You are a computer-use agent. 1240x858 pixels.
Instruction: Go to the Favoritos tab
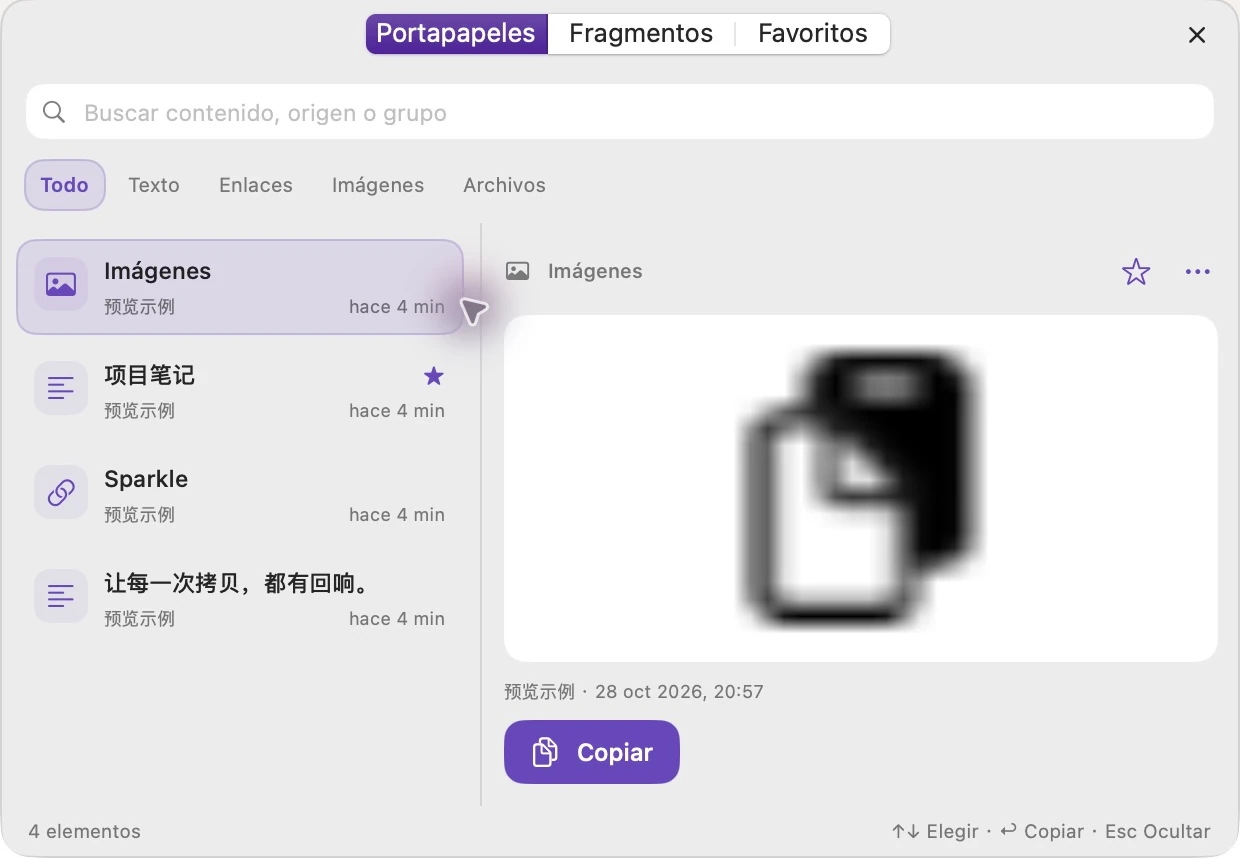coord(813,33)
